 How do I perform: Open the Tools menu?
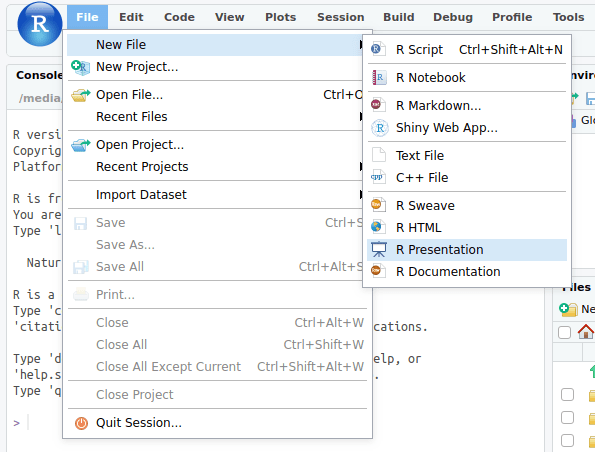click(568, 17)
